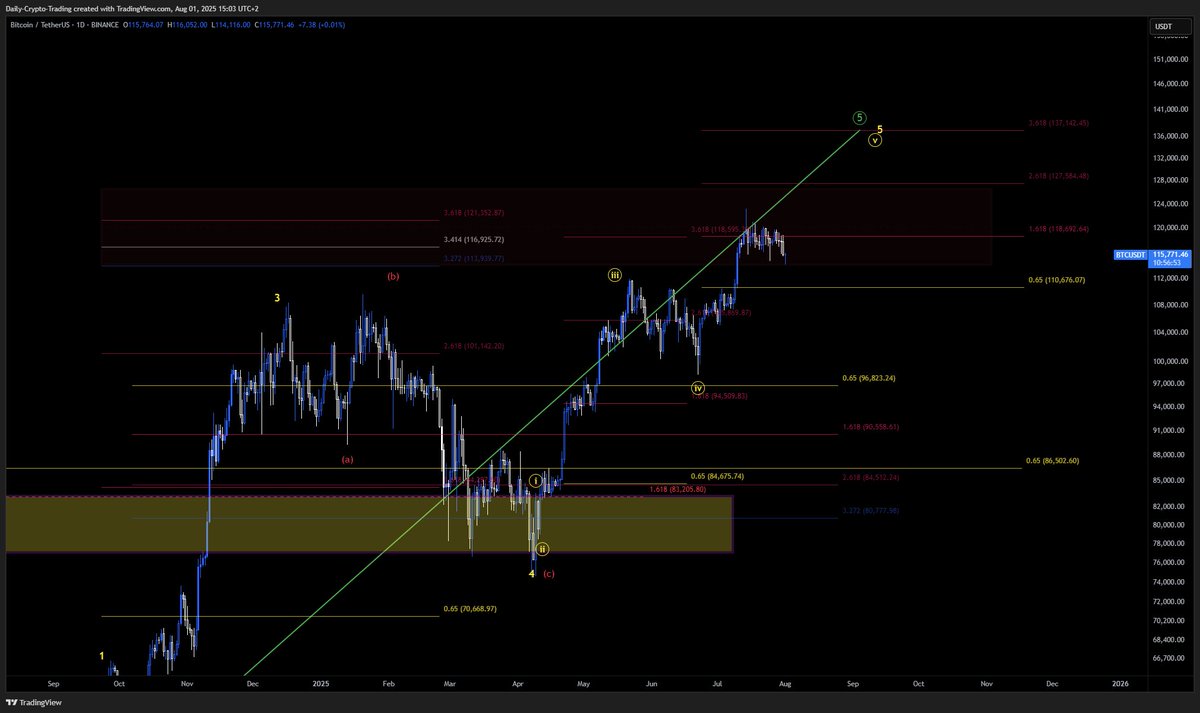Click the circled iii wave marker
Viewport: 1200px width, 713px height.
(x=614, y=274)
